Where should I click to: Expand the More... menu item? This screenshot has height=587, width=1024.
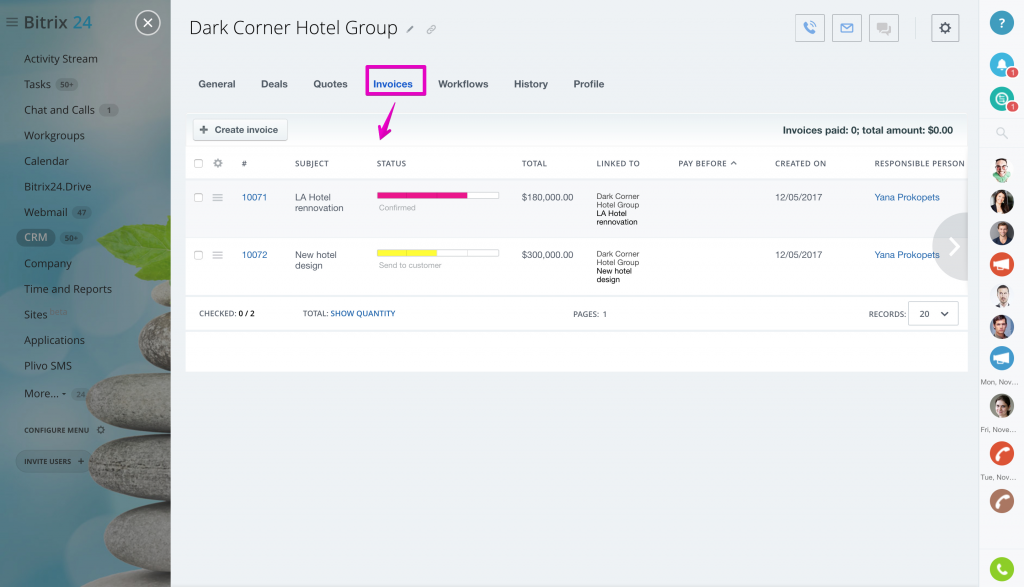(44, 394)
